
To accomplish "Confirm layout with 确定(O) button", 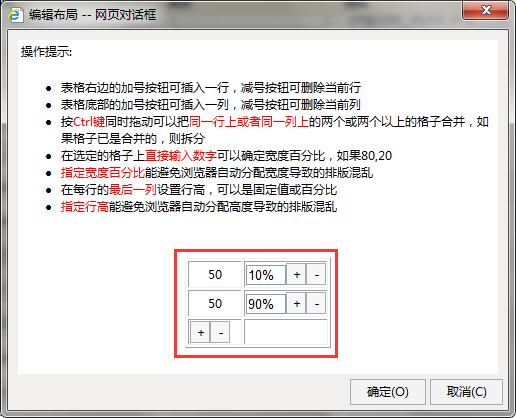I will pos(388,392).
